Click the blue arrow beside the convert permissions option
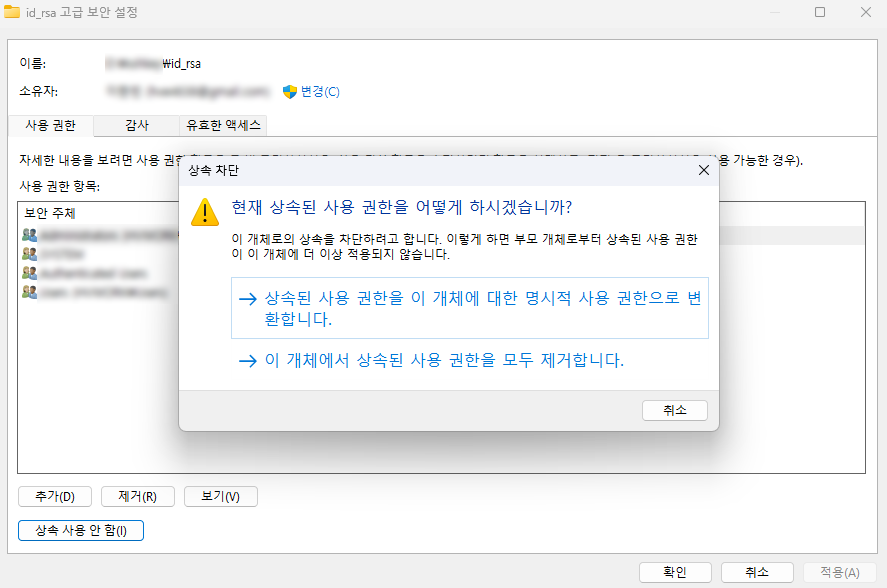 click(247, 299)
